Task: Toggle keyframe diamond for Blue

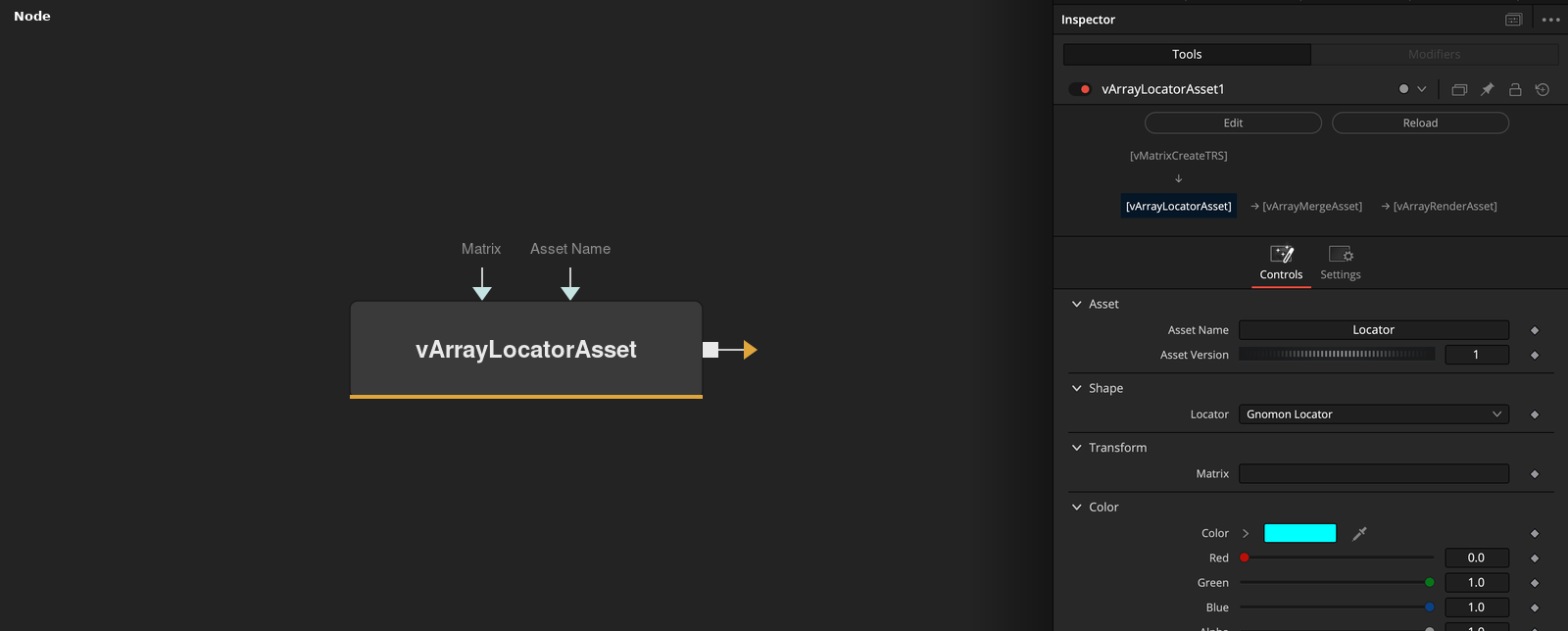Action: (x=1535, y=607)
